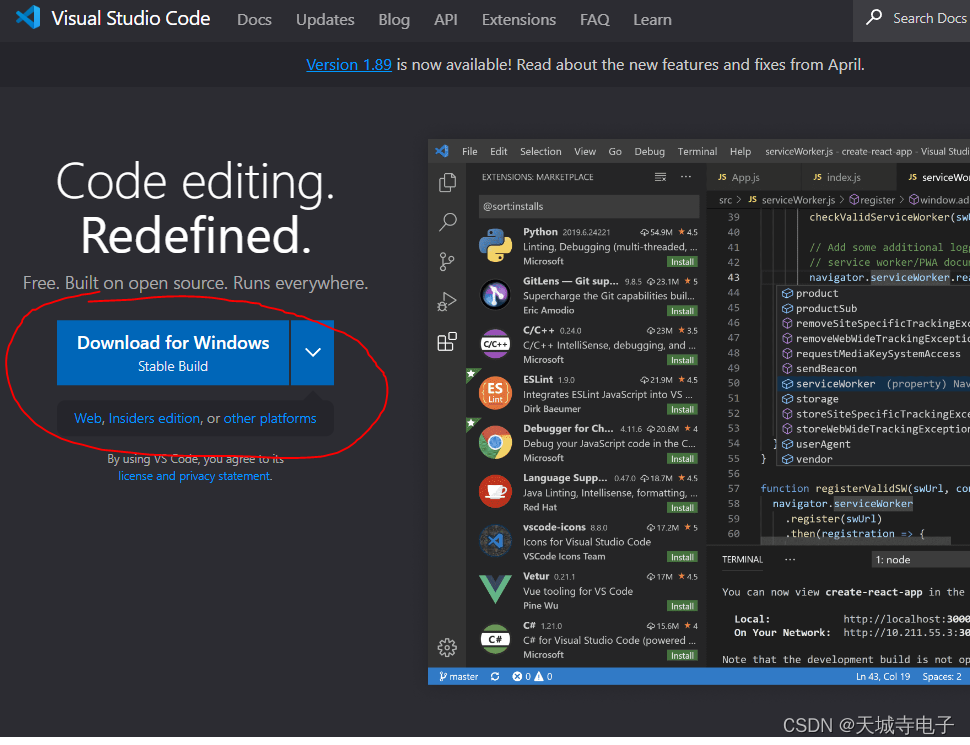Open the other platforms link
This screenshot has height=745, width=970.
tap(270, 418)
